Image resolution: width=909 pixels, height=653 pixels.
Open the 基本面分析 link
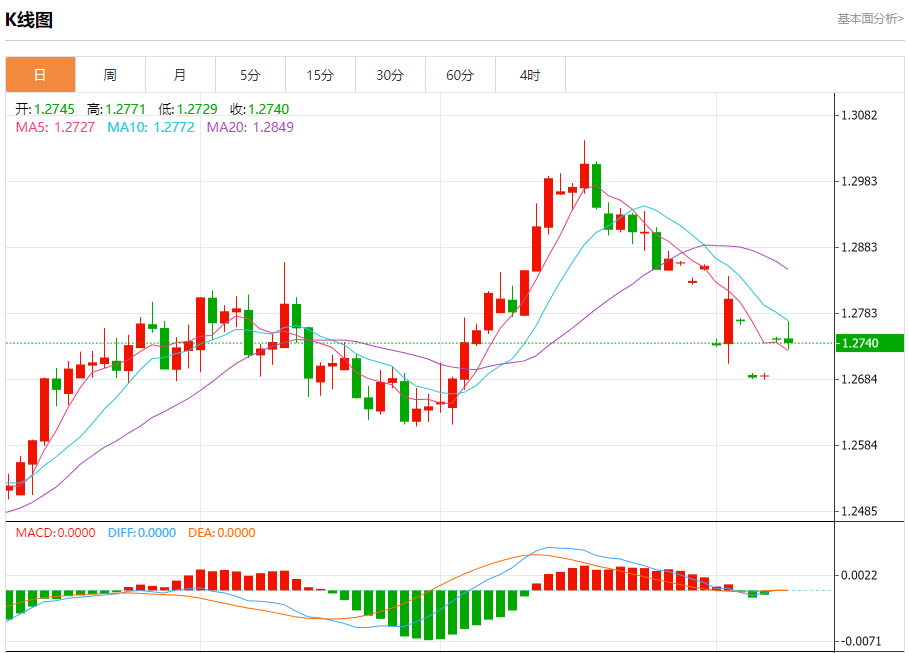coord(870,19)
